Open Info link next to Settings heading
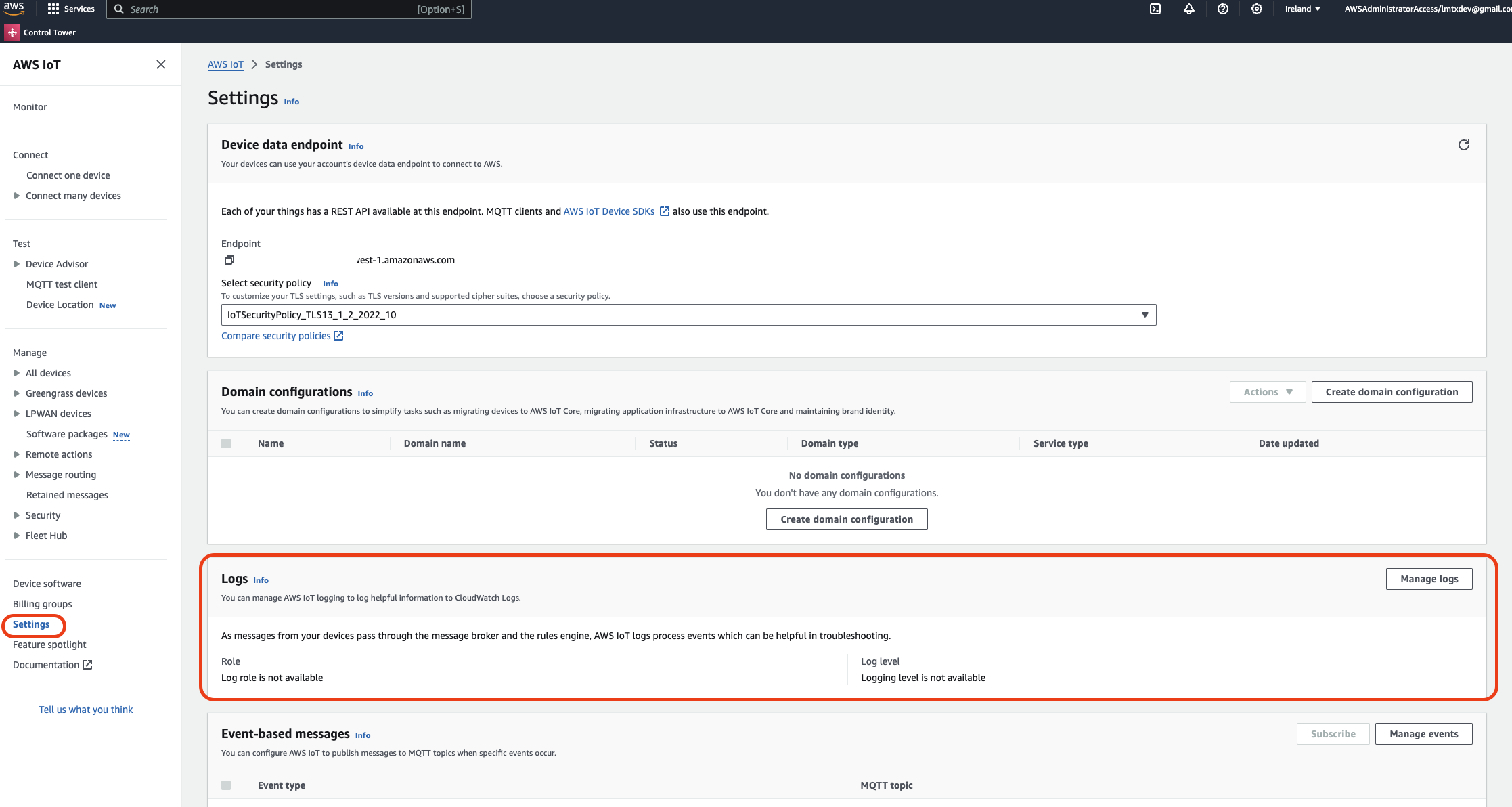 click(291, 102)
